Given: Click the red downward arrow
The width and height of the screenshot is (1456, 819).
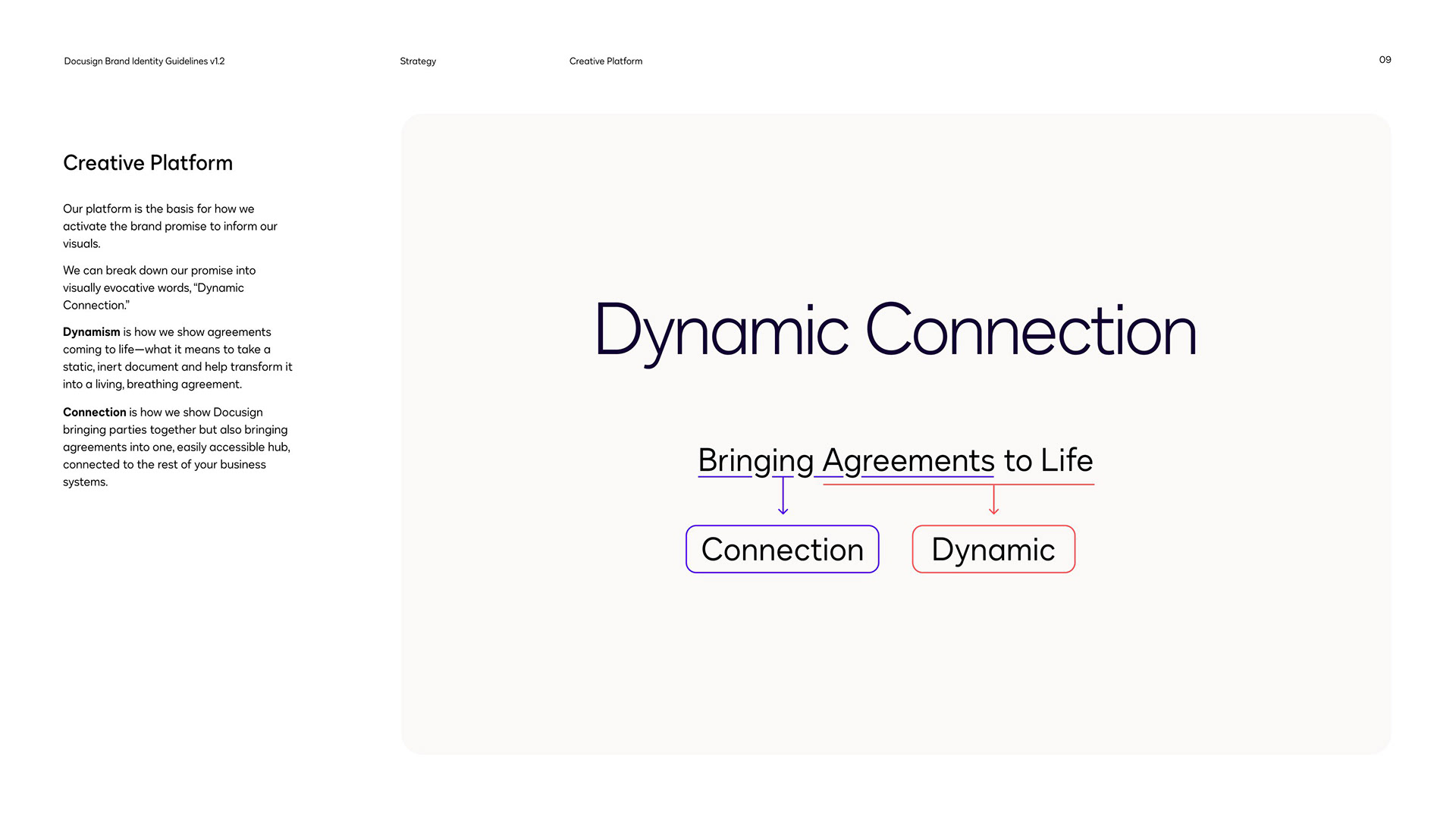Looking at the screenshot, I should (993, 500).
